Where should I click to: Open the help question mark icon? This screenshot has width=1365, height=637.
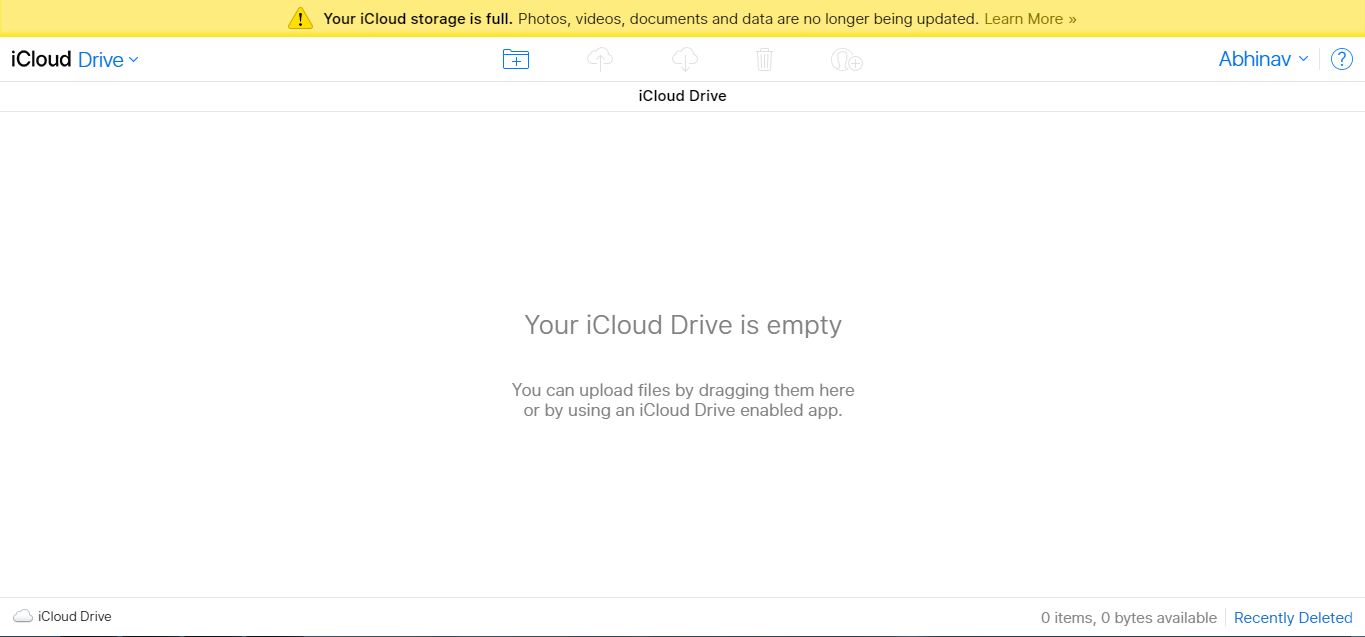(x=1341, y=59)
